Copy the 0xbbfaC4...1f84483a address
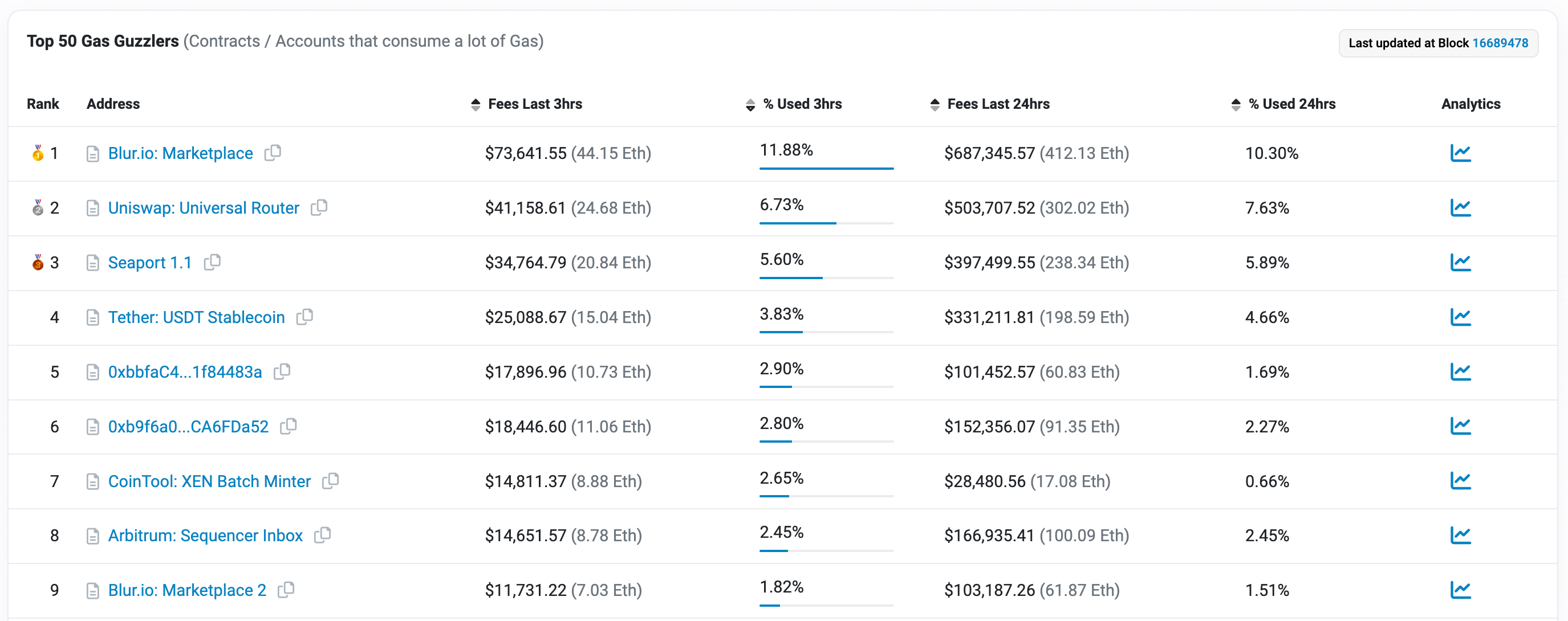 [282, 371]
